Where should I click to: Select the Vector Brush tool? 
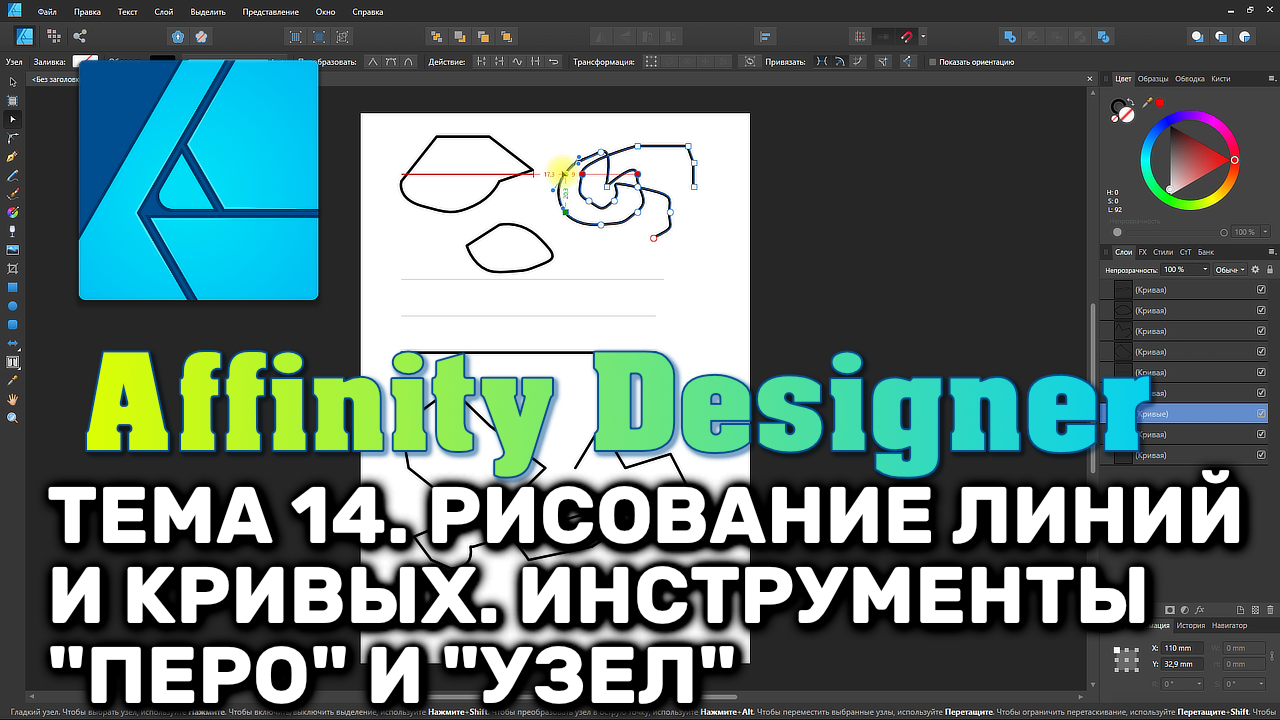pyautogui.click(x=13, y=194)
